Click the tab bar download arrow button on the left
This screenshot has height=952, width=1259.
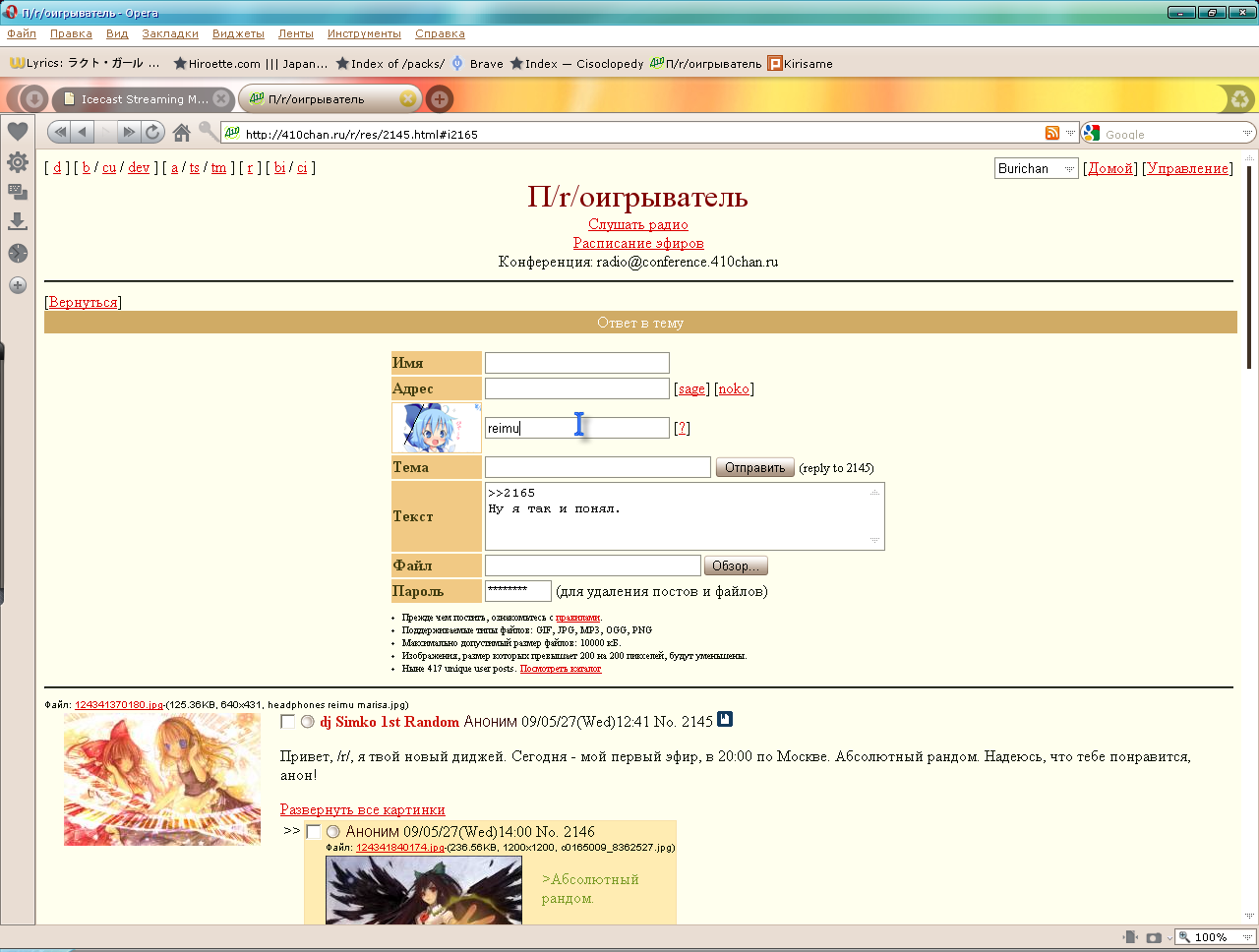pos(34,98)
